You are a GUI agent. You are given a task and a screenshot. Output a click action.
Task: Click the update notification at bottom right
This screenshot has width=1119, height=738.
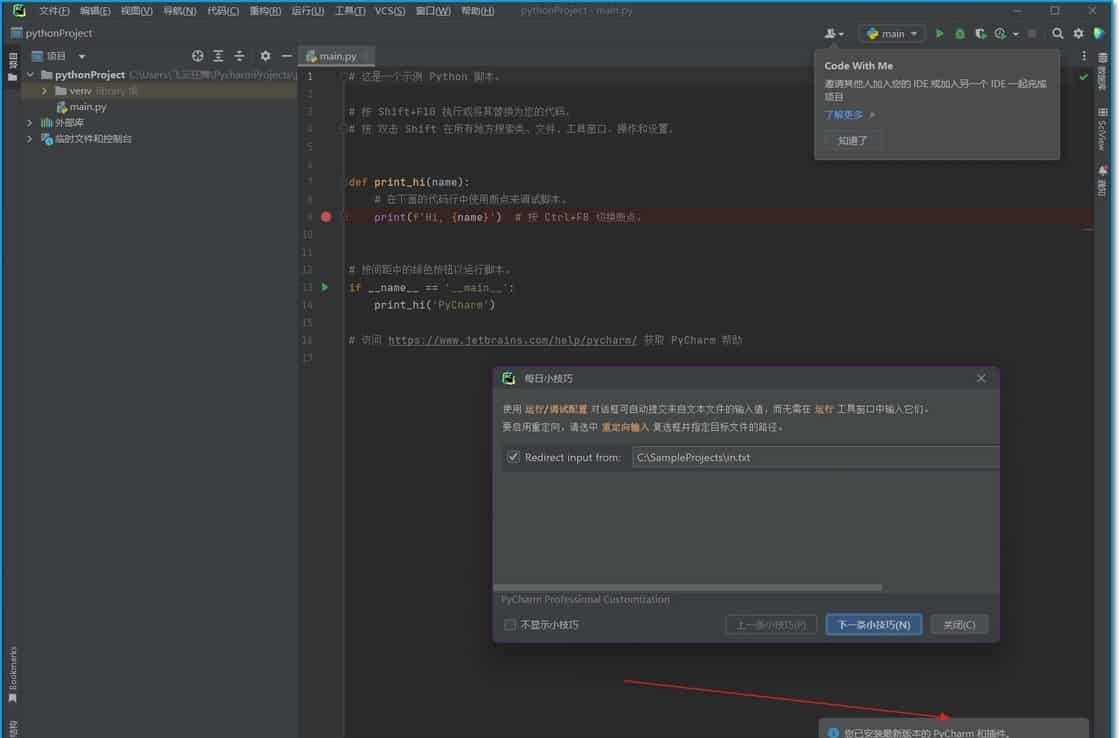(x=953, y=729)
